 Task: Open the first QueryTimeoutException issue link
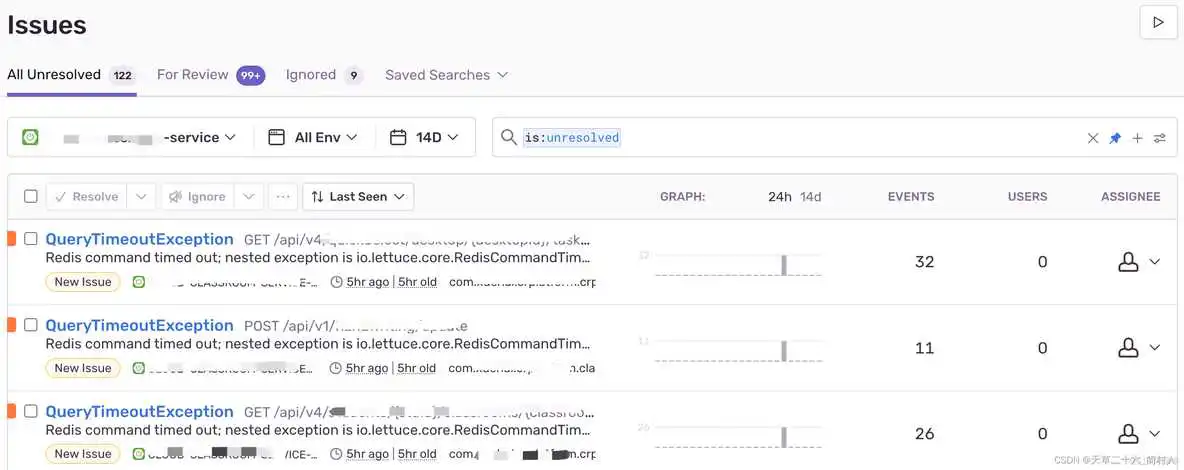[x=139, y=239]
